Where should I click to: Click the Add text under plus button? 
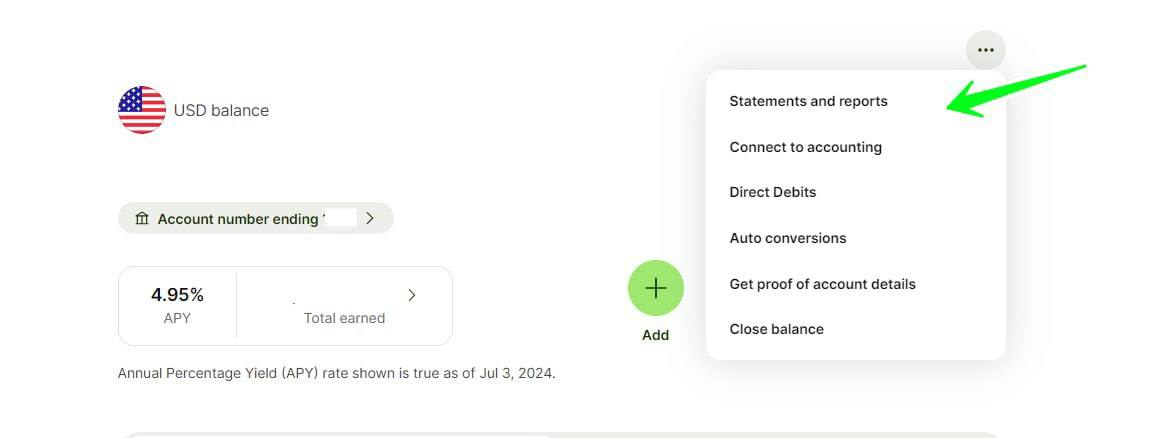655,335
